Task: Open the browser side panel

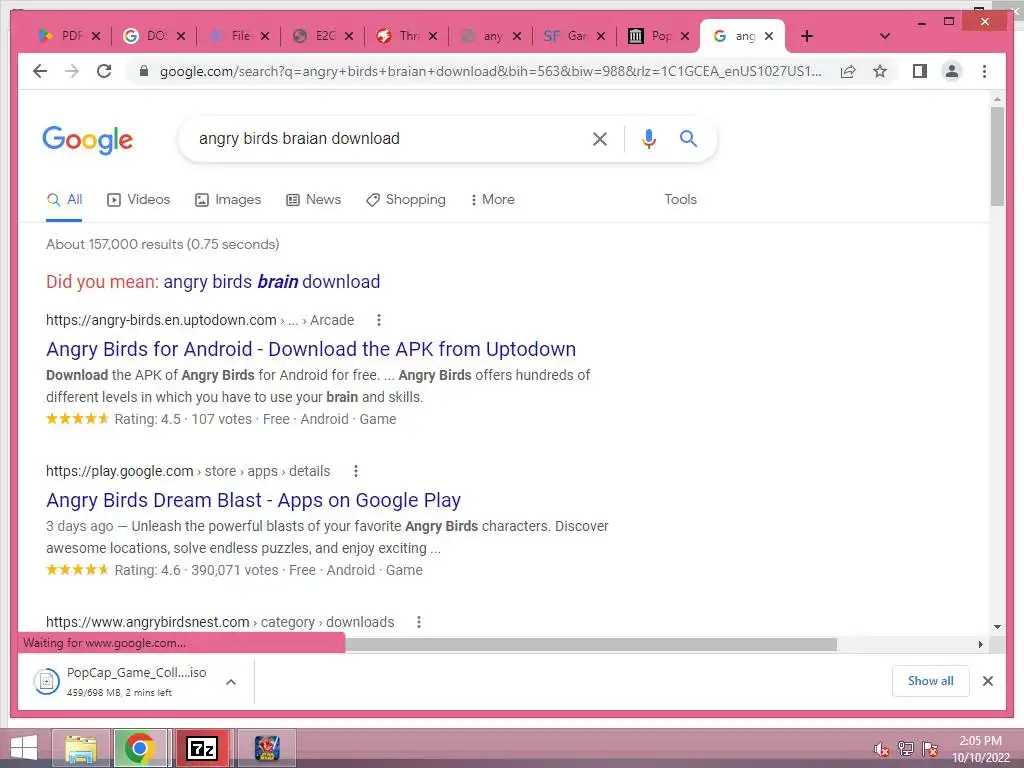Action: [x=920, y=71]
